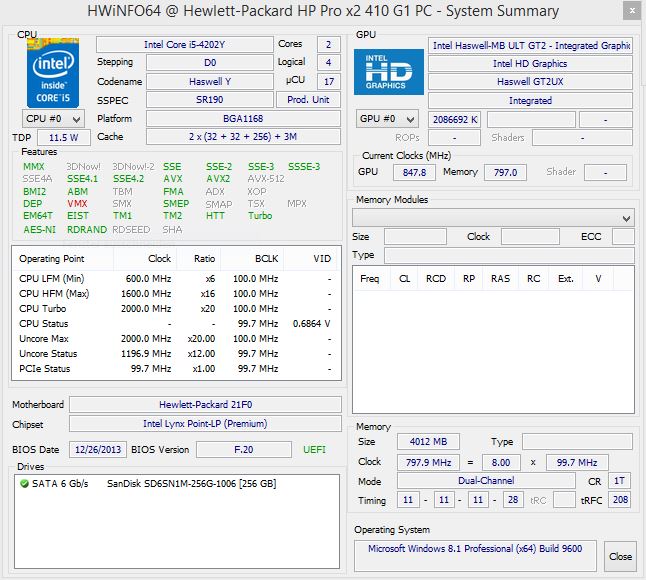Viewport: 646px width, 580px height.
Task: Click the TDP 11.5 W field
Action: click(x=64, y=138)
